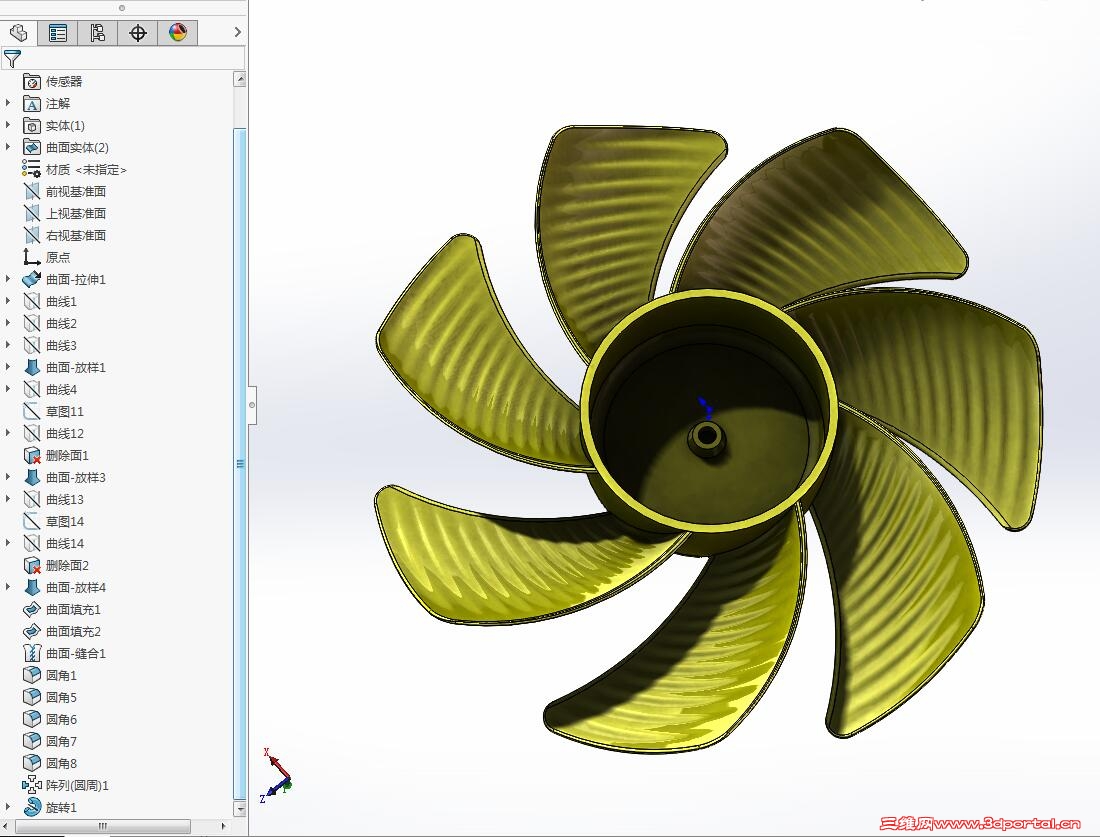This screenshot has height=837, width=1100.
Task: Select the 阵列(圆周)1 circular pattern icon
Action: click(32, 785)
